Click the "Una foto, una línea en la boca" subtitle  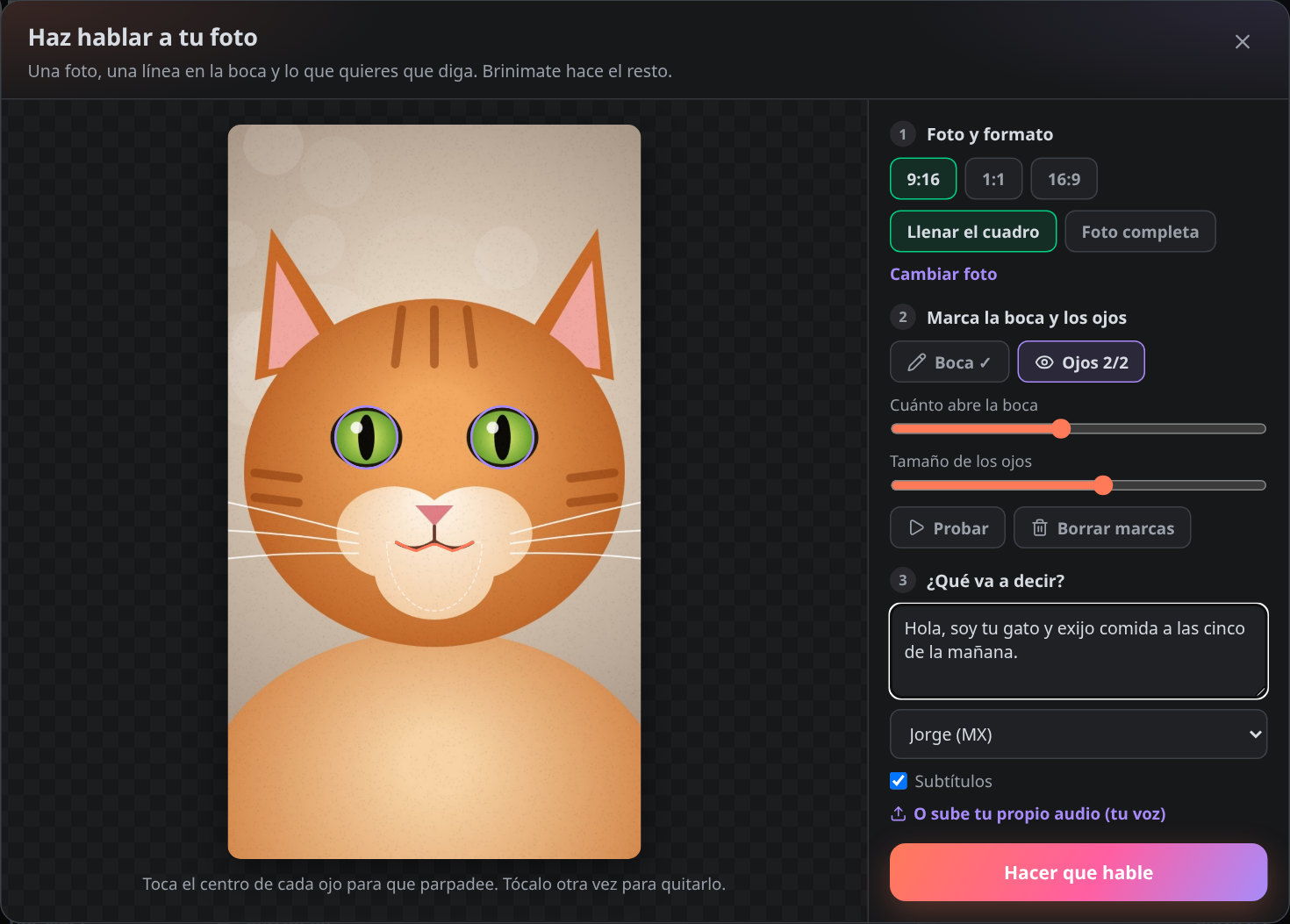[x=350, y=71]
